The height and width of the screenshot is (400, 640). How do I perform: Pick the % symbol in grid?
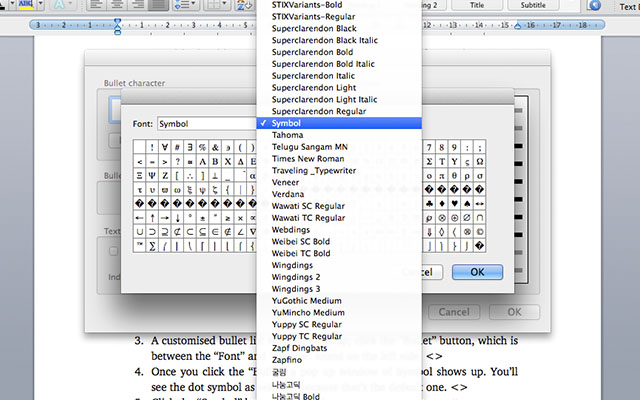click(x=202, y=147)
